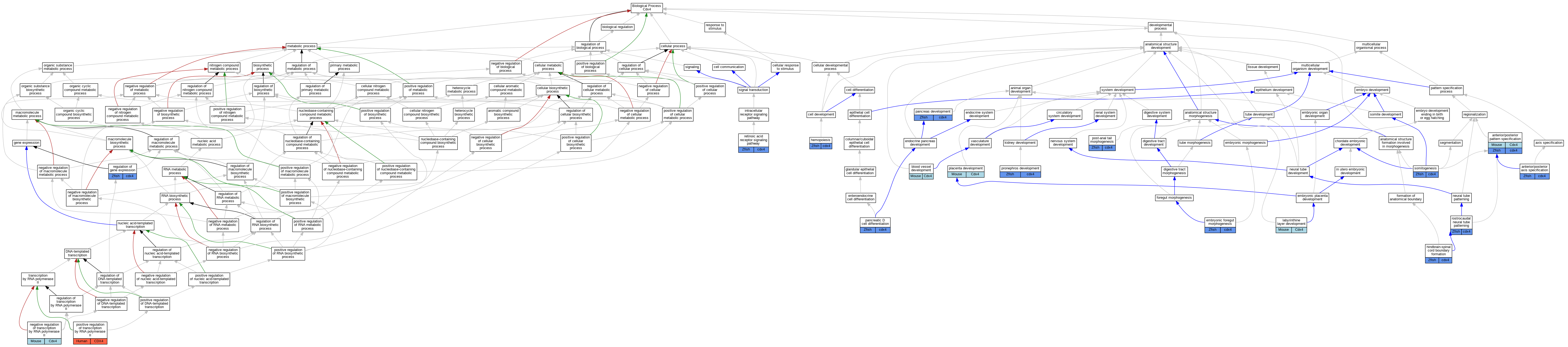Select 'pancreatic D cell differentiation' node

[875, 222]
